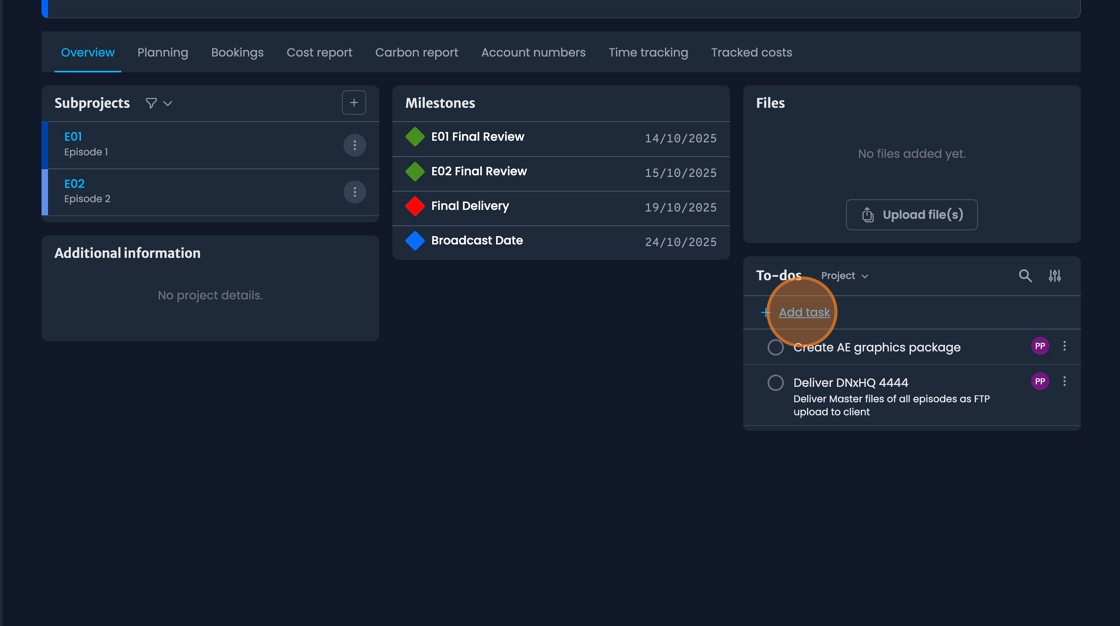This screenshot has width=1120, height=626.
Task: Expand the Subprojects filter chevron
Action: [168, 102]
